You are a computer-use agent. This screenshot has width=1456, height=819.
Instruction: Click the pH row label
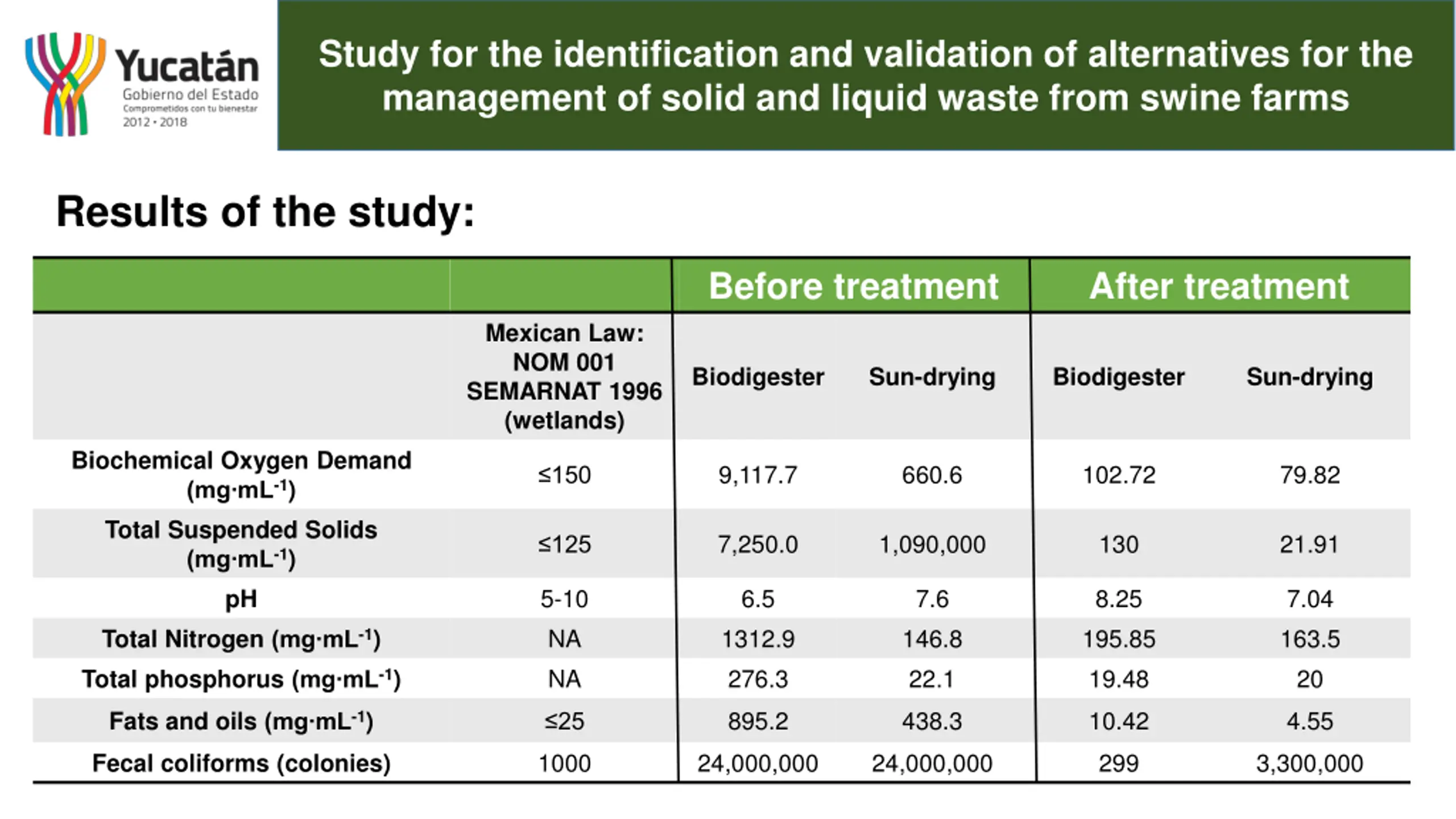pos(241,599)
